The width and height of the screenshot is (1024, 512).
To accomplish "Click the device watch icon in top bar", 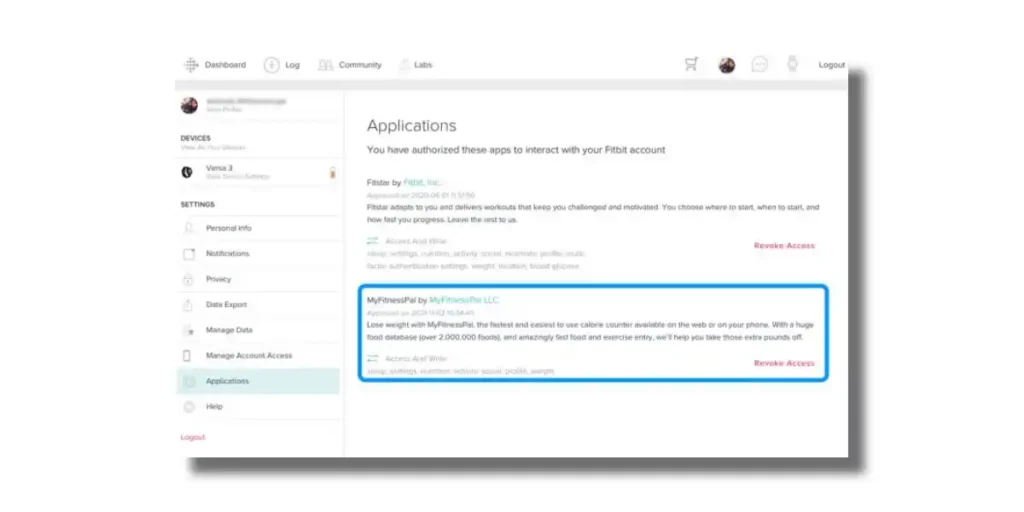I will (792, 64).
